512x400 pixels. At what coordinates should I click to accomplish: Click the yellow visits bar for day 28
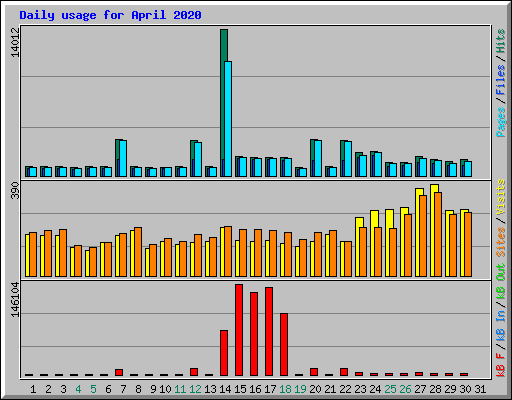433,230
